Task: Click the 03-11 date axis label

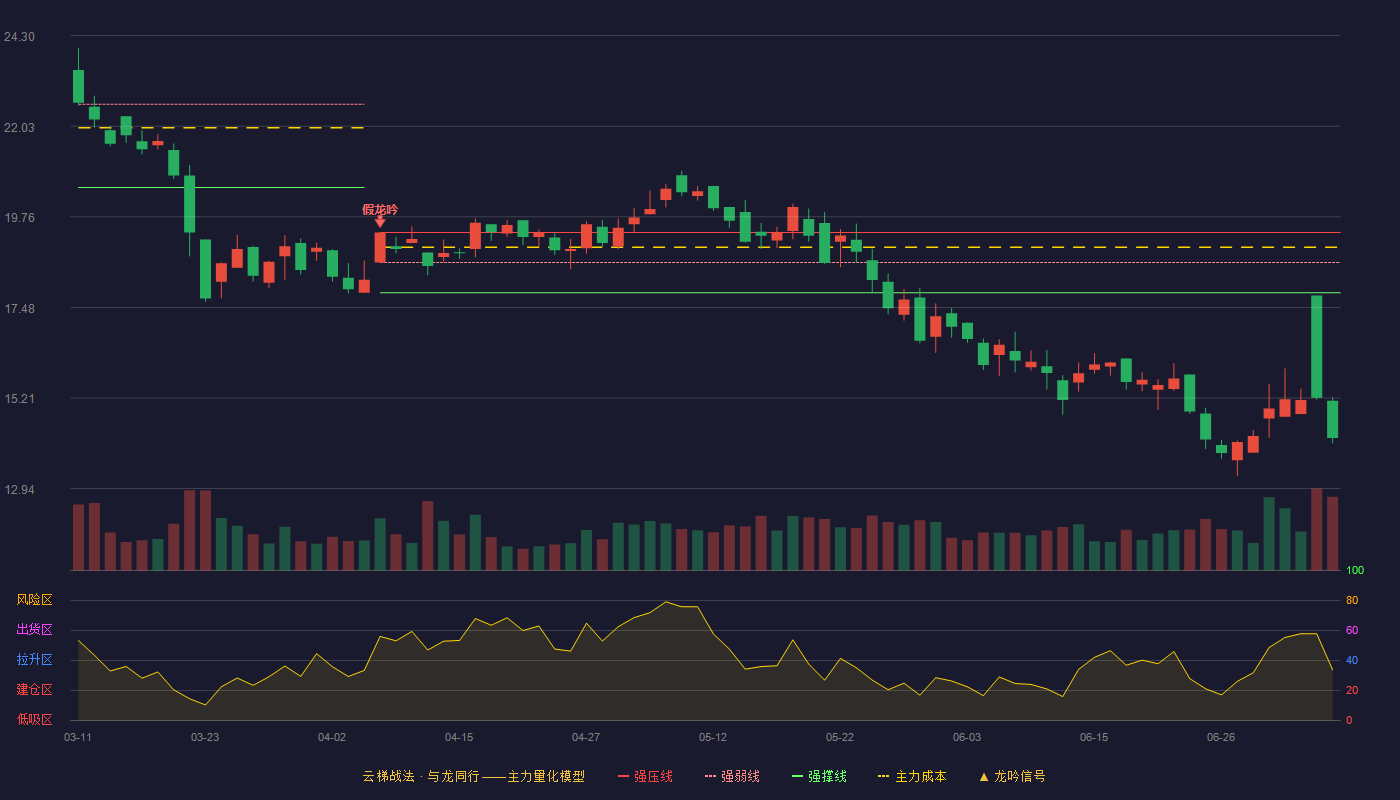Action: click(78, 737)
